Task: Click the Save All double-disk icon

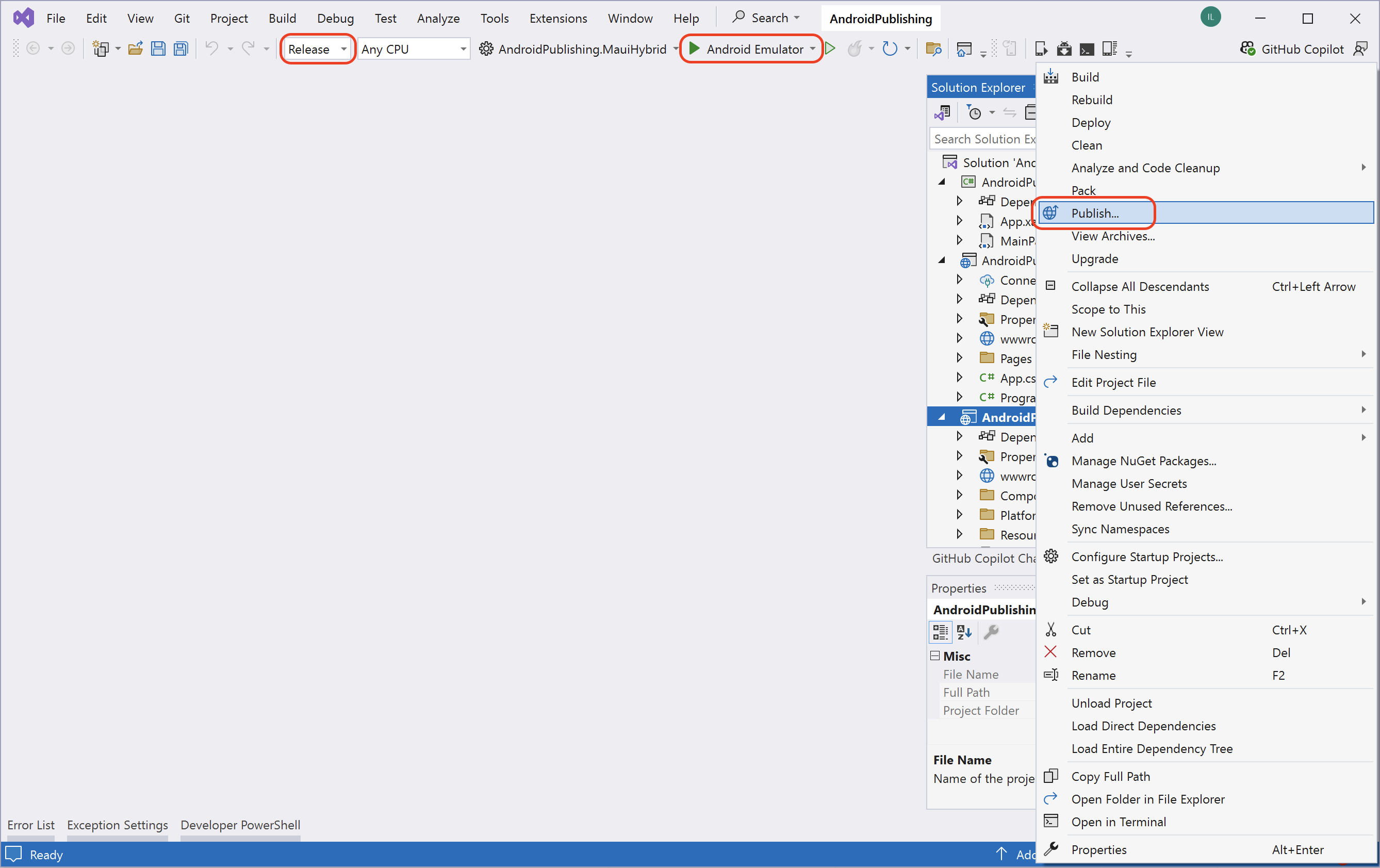Action: (181, 48)
